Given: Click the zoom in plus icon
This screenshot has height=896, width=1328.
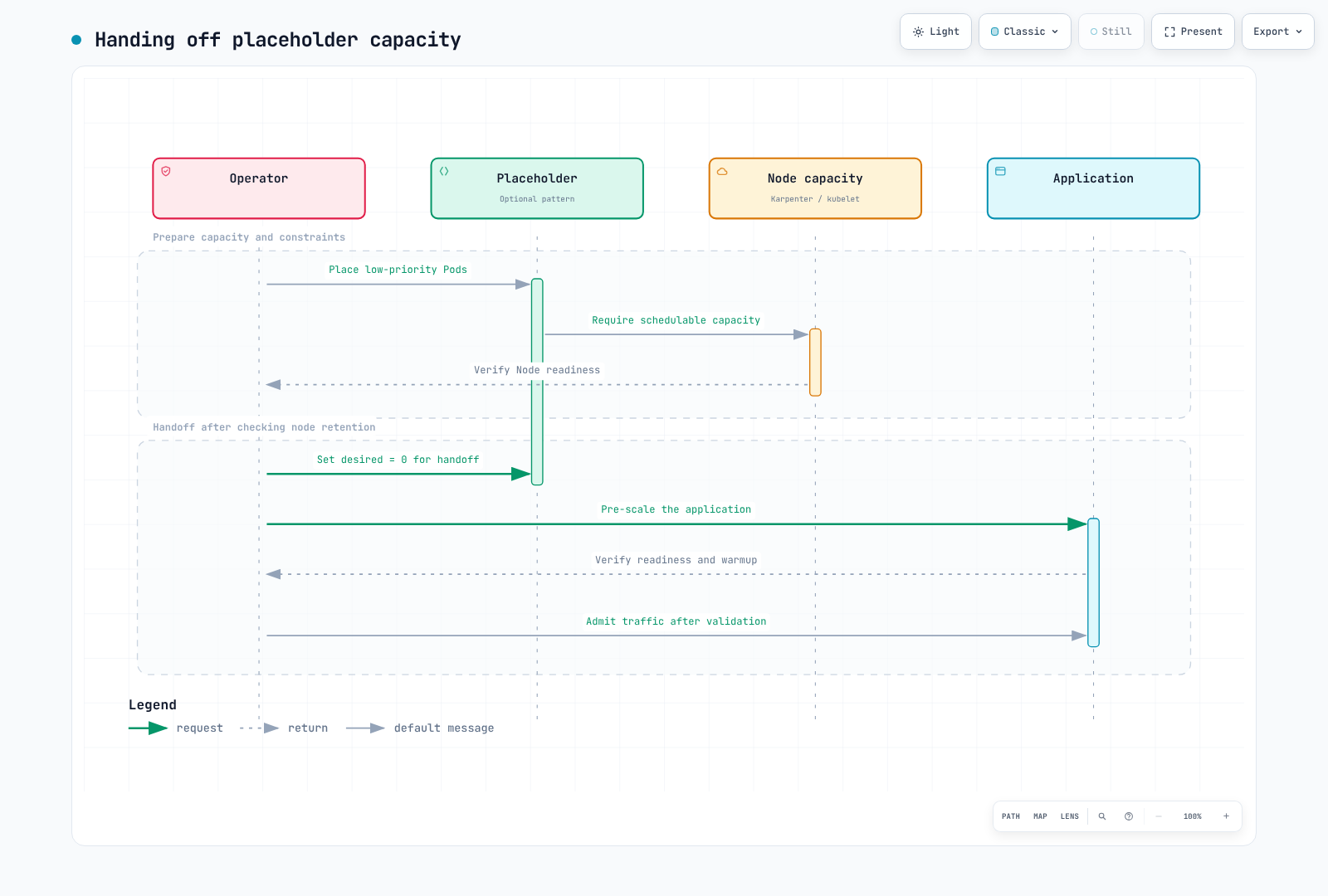Looking at the screenshot, I should click(1226, 816).
